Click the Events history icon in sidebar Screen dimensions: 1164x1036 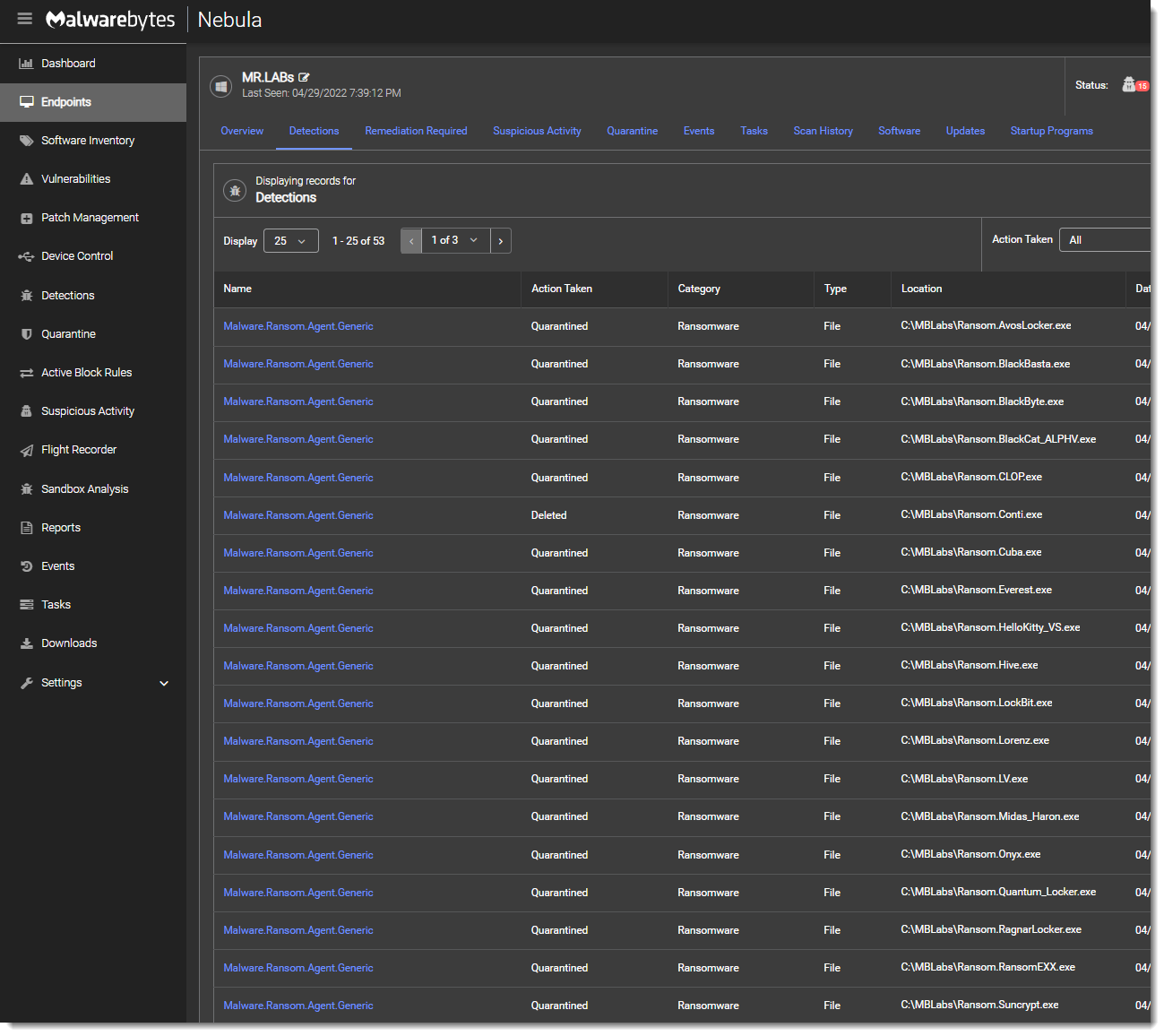pos(26,566)
